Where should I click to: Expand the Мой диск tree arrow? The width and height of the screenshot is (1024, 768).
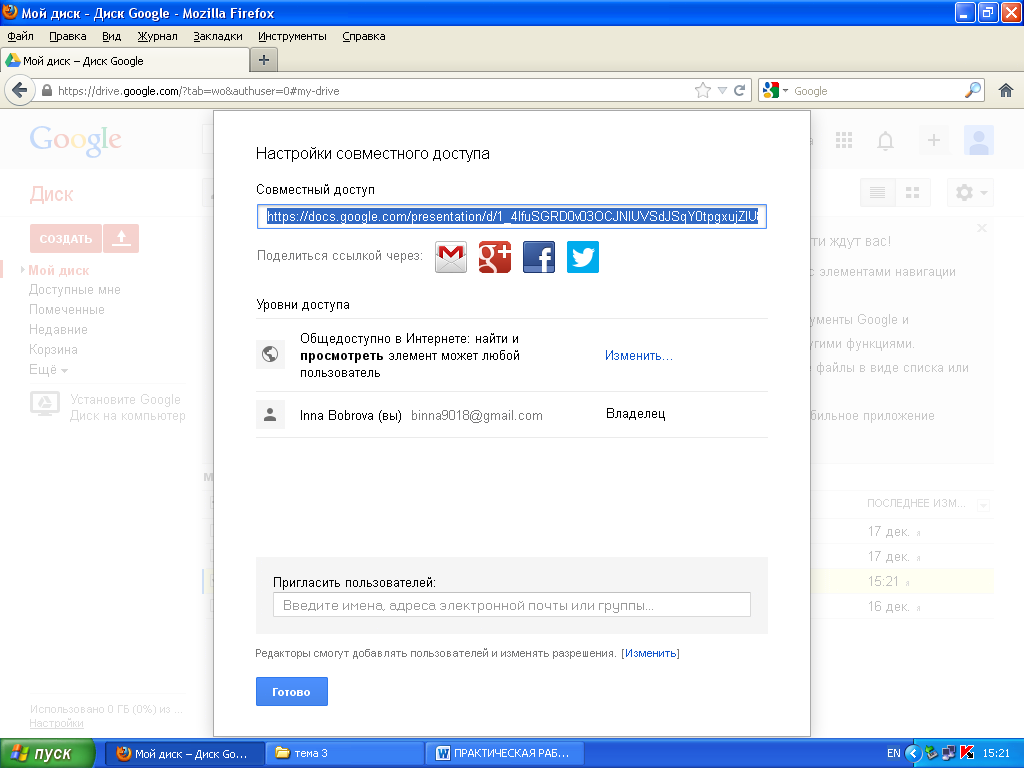pos(23,270)
